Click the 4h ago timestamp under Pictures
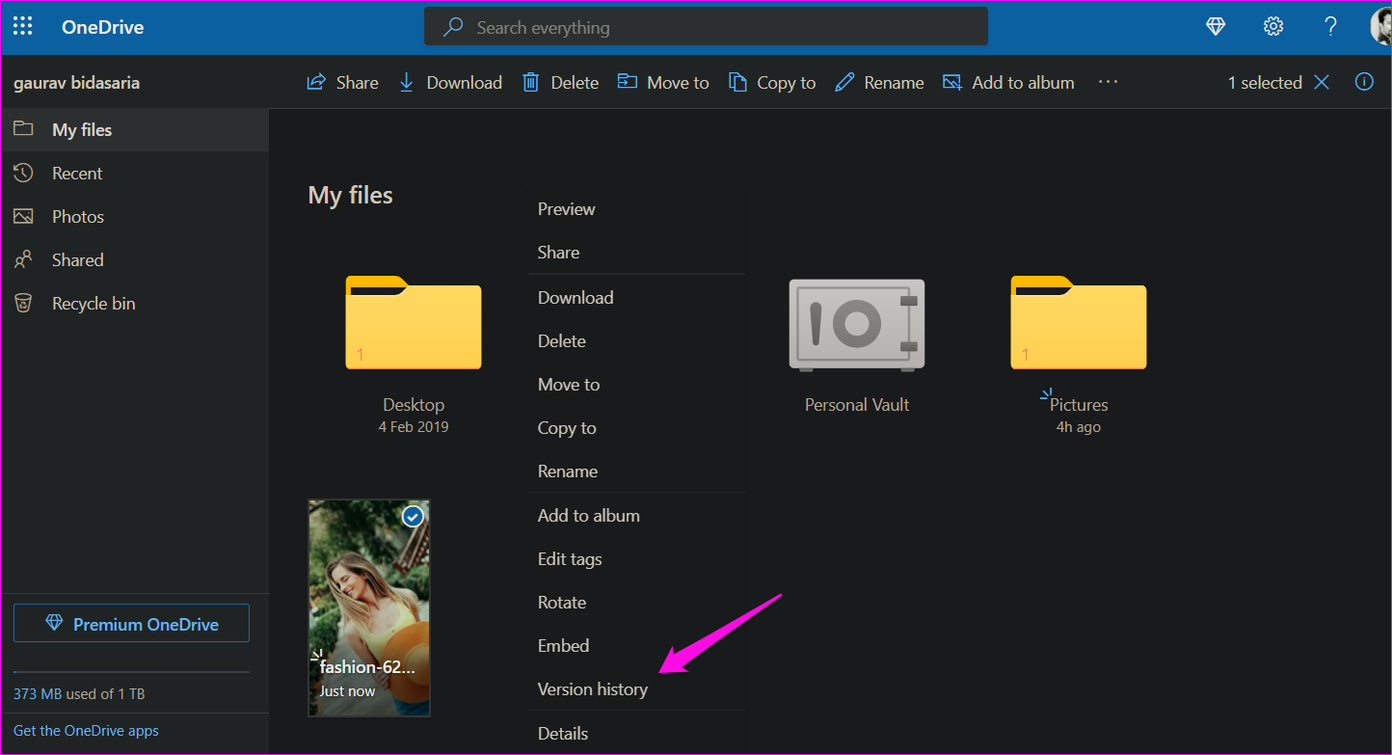1392x755 pixels. [x=1078, y=427]
